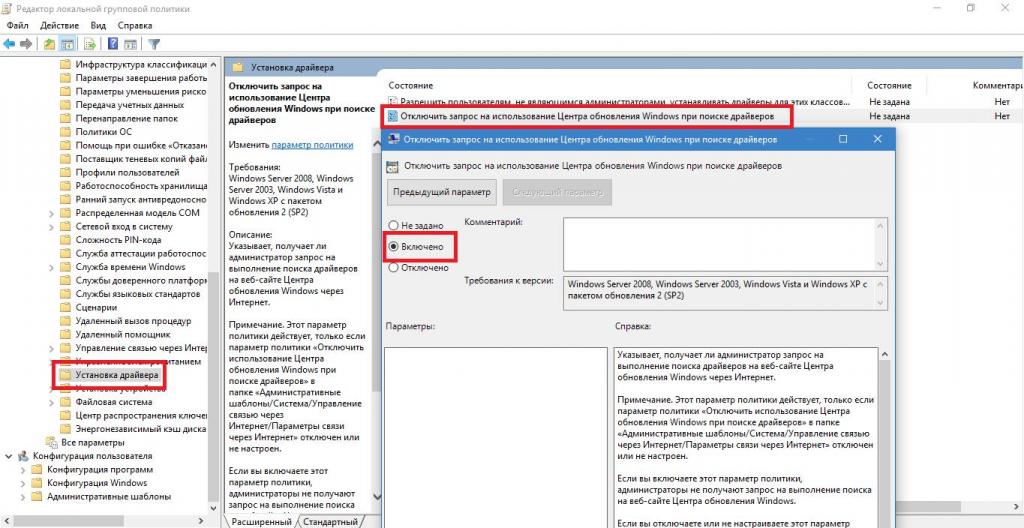Open the Вид menu
The width and height of the screenshot is (1024, 528).
point(98,25)
